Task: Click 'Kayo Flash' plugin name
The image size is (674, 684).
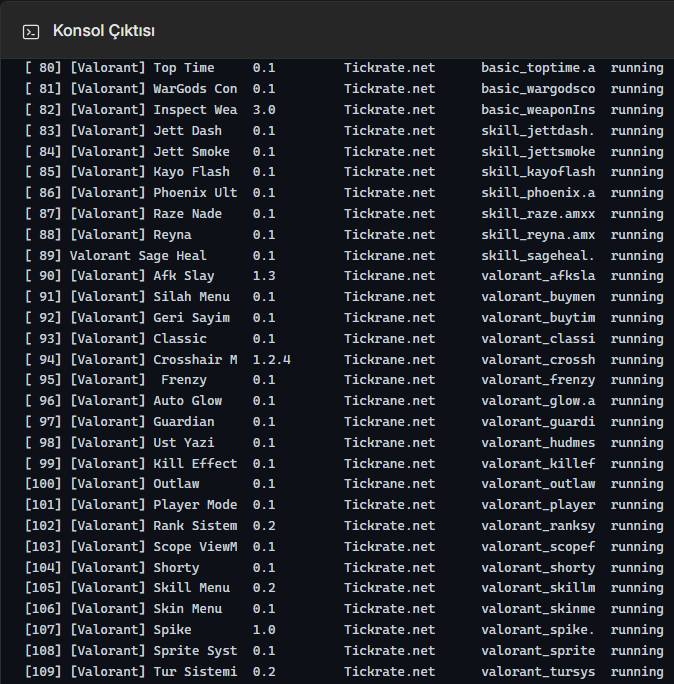Action: 191,171
